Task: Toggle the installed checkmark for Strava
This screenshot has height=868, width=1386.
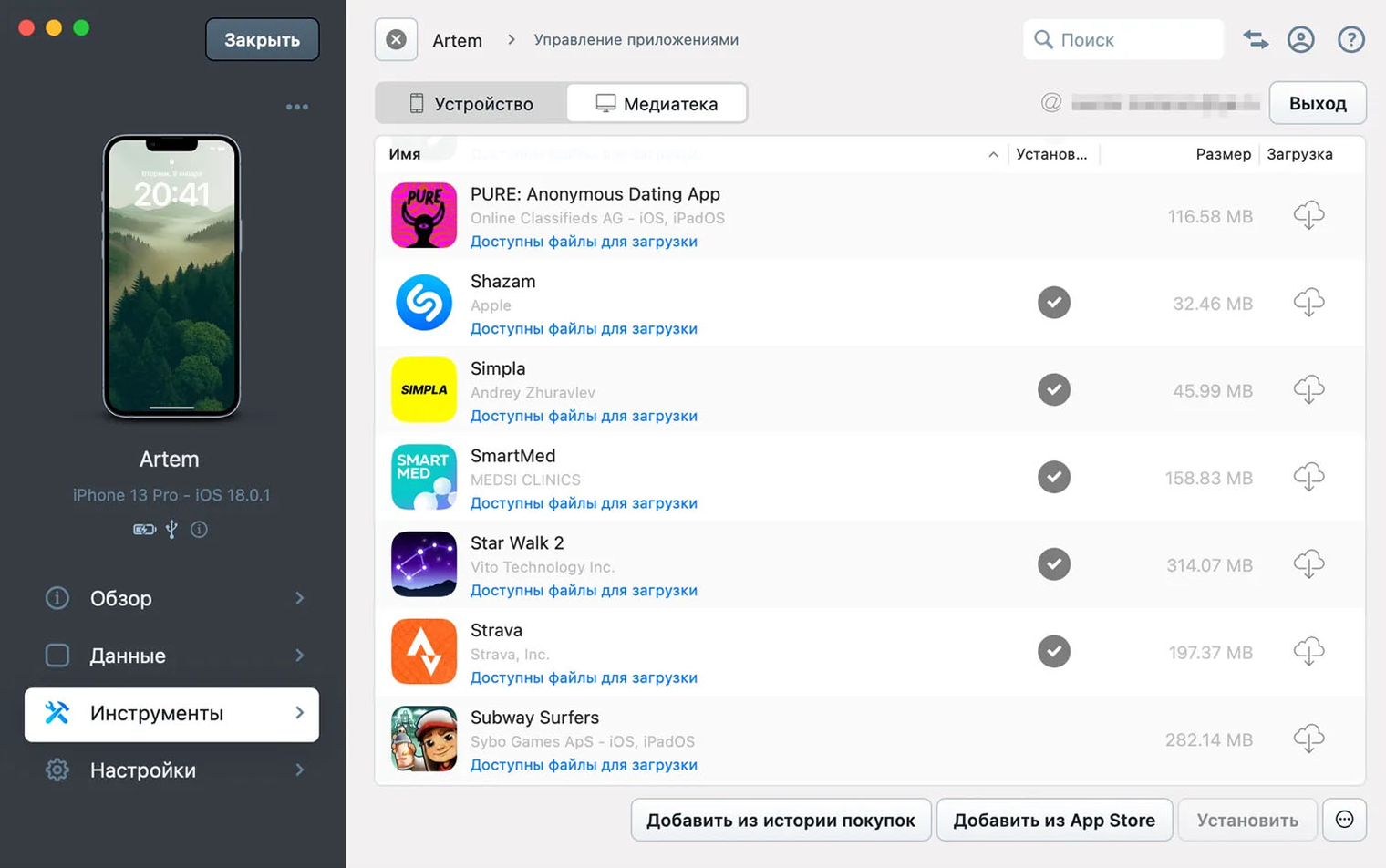Action: [x=1054, y=652]
